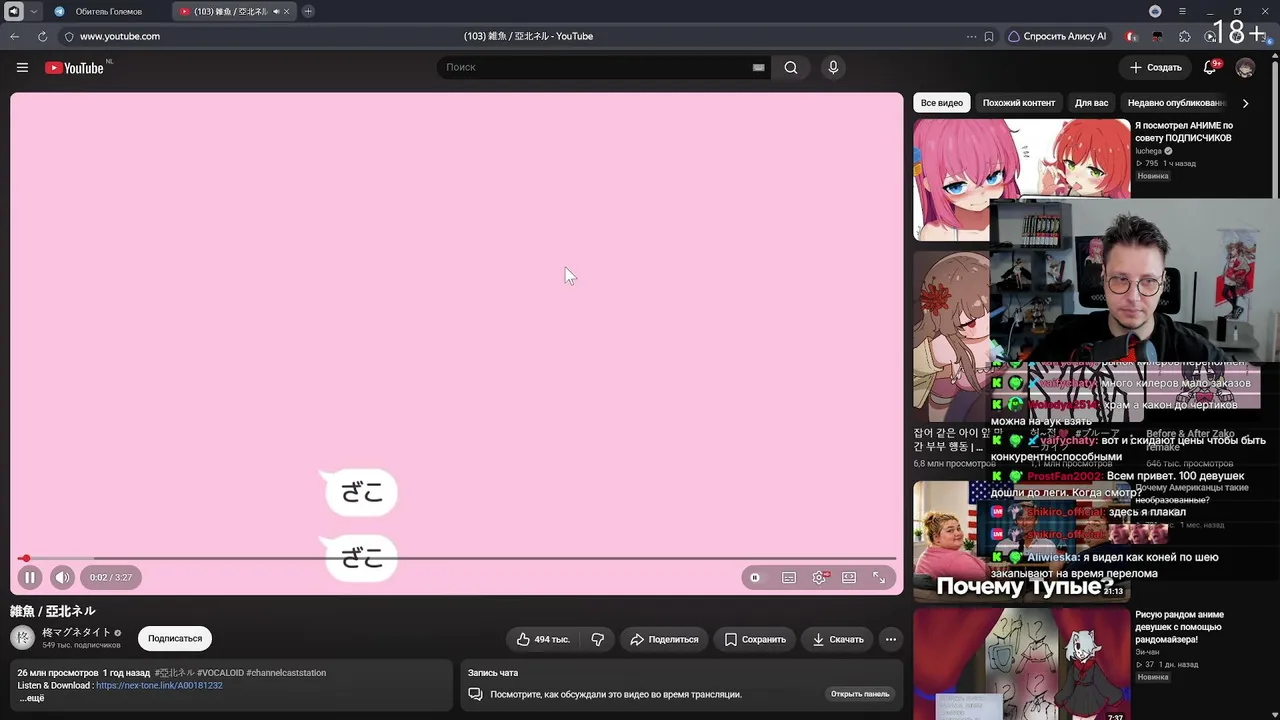Start voice search with the microphone

(833, 68)
